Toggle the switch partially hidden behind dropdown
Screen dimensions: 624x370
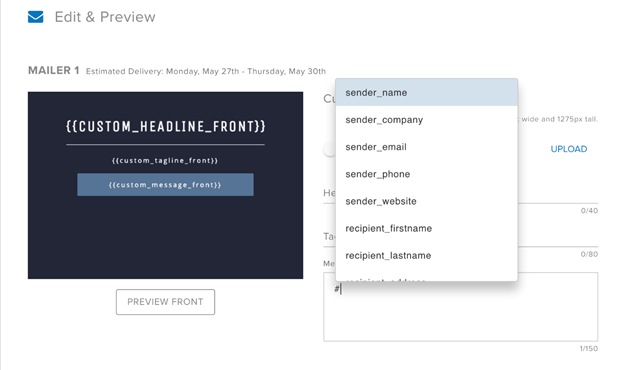pyautogui.click(x=330, y=149)
